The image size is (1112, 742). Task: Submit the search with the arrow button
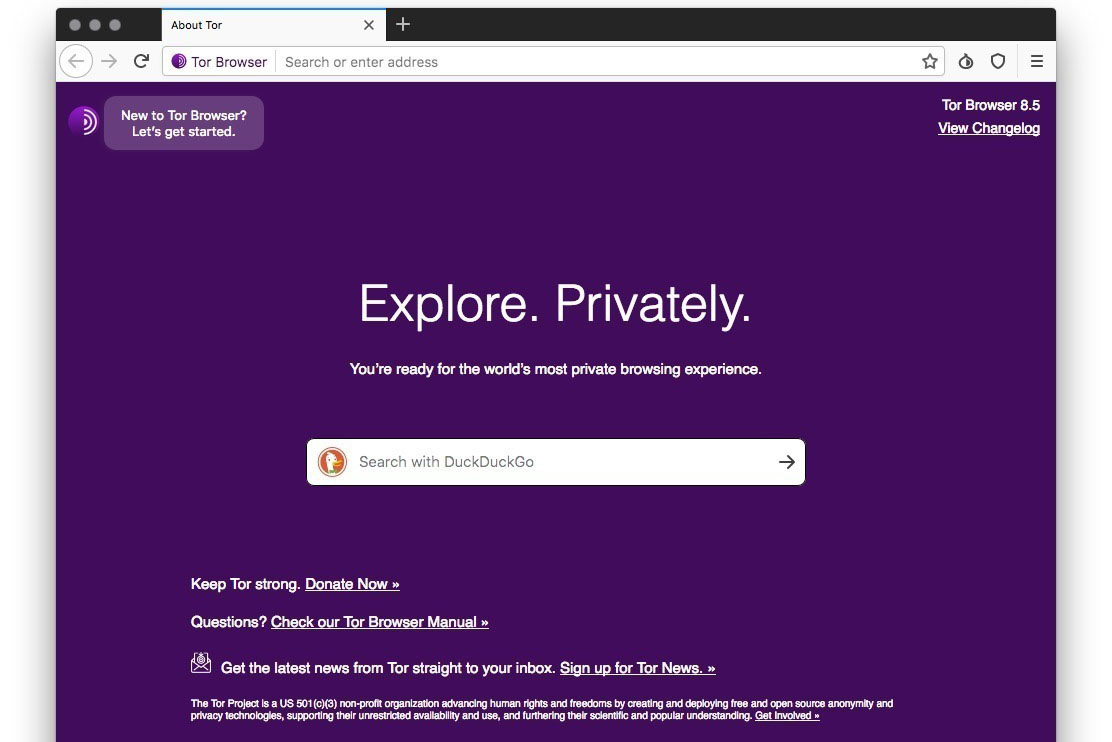point(786,462)
